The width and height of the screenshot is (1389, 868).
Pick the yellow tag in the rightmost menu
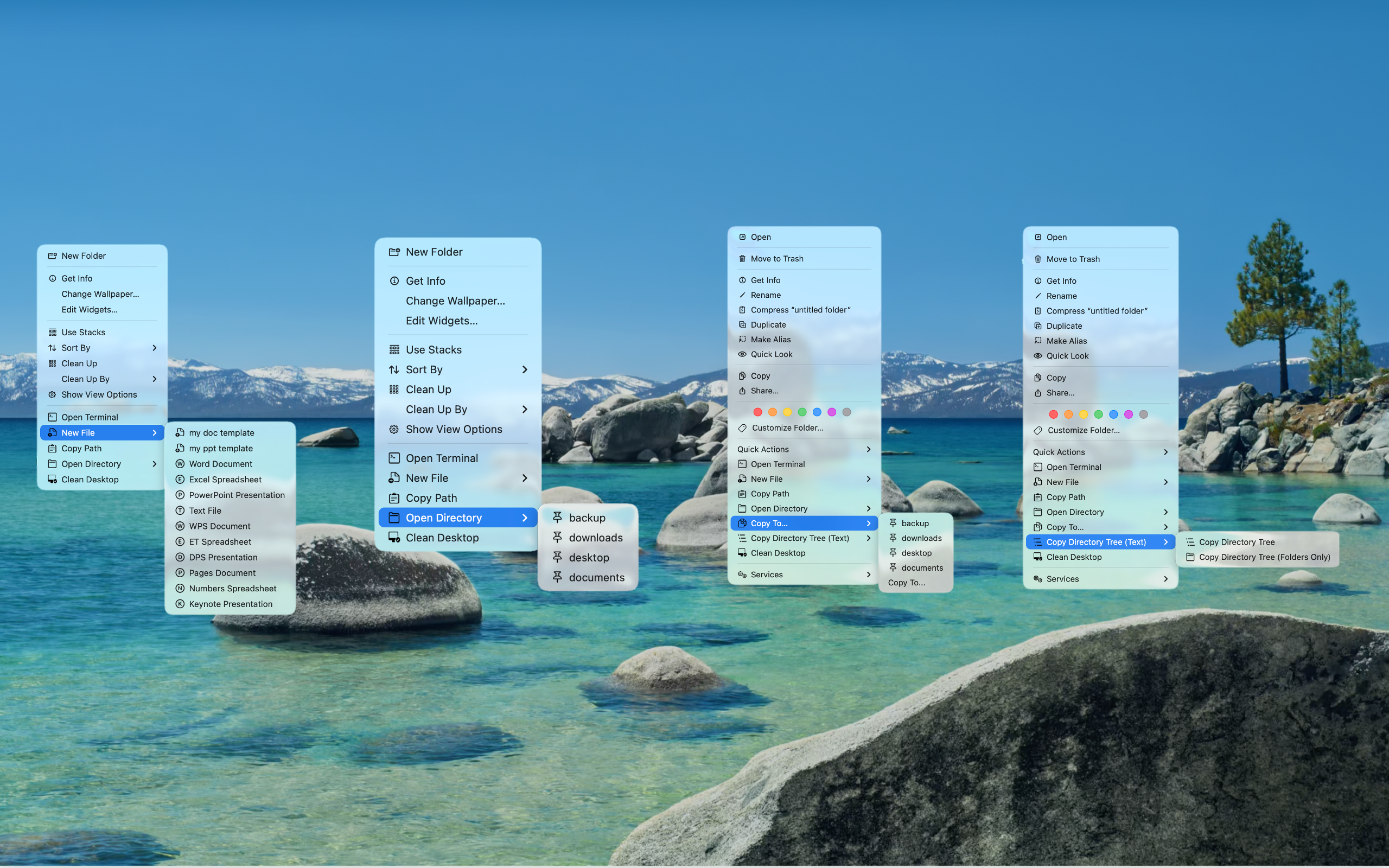coord(1084,414)
